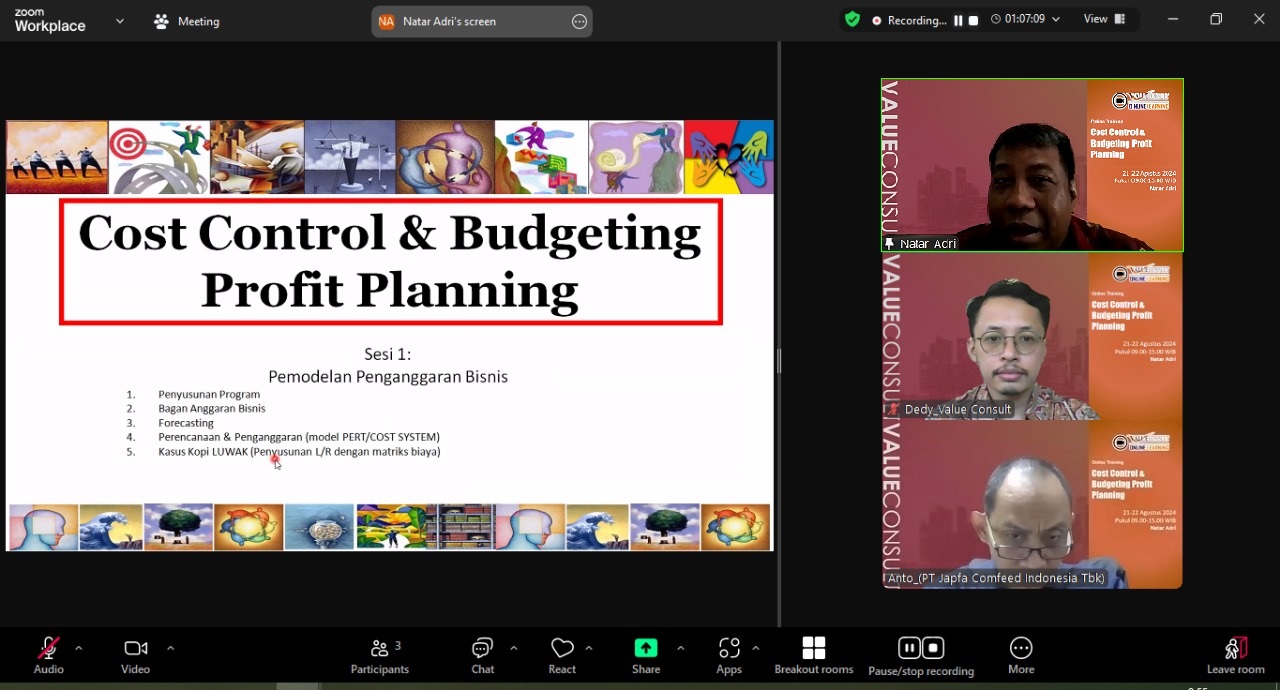Expand the audio options arrow next to Audio
Viewport: 1280px width, 690px height.
(78, 648)
